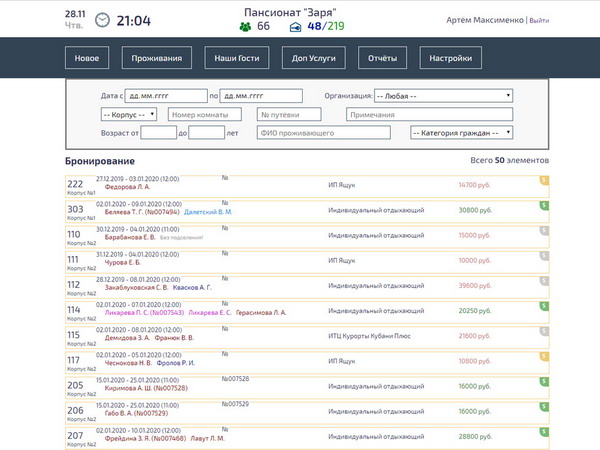Viewport: 600px width, 450px height.
Task: Click the green payment icon for room 303
Action: click(544, 205)
